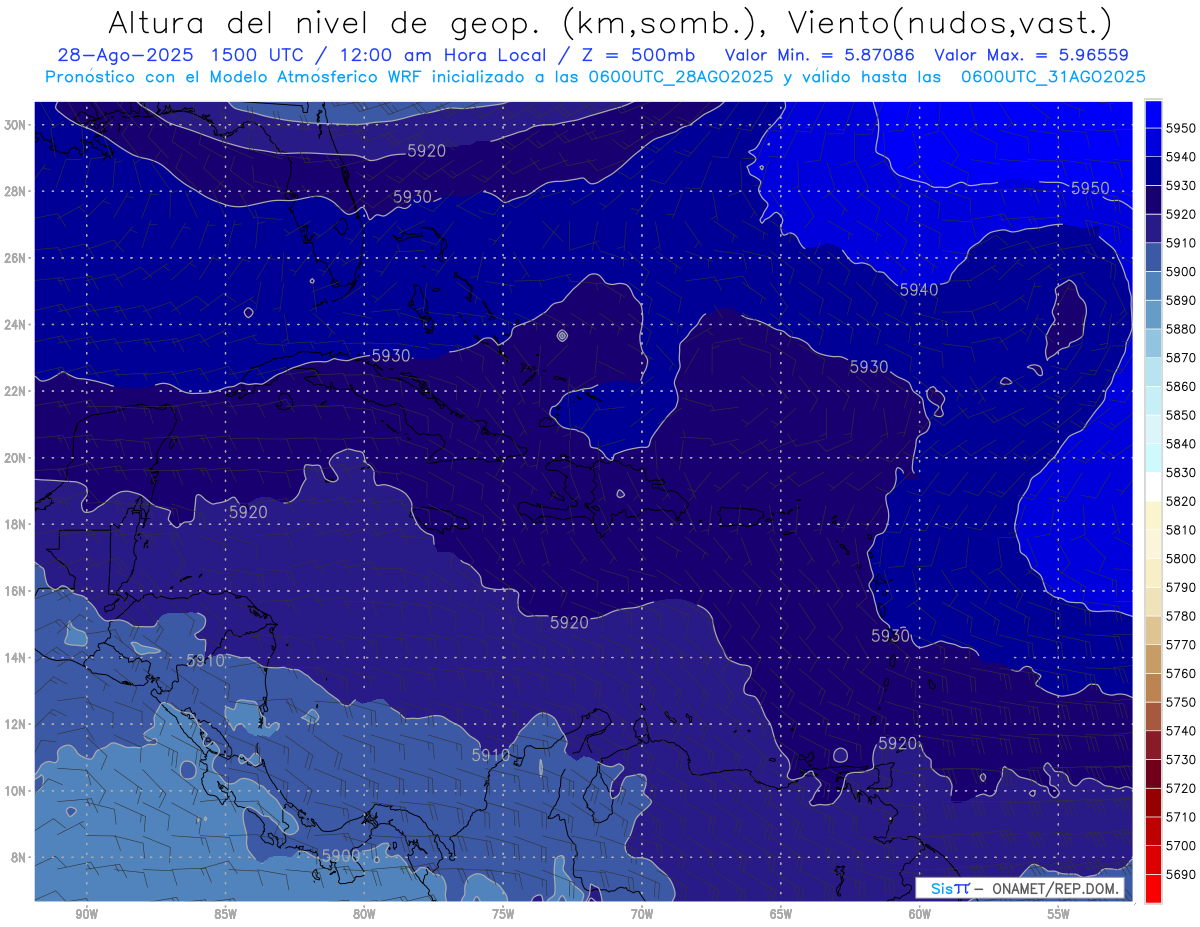This screenshot has height=927, width=1200.
Task: Click the initialization time '0600UTC_28AGO2025'
Action: (681, 77)
